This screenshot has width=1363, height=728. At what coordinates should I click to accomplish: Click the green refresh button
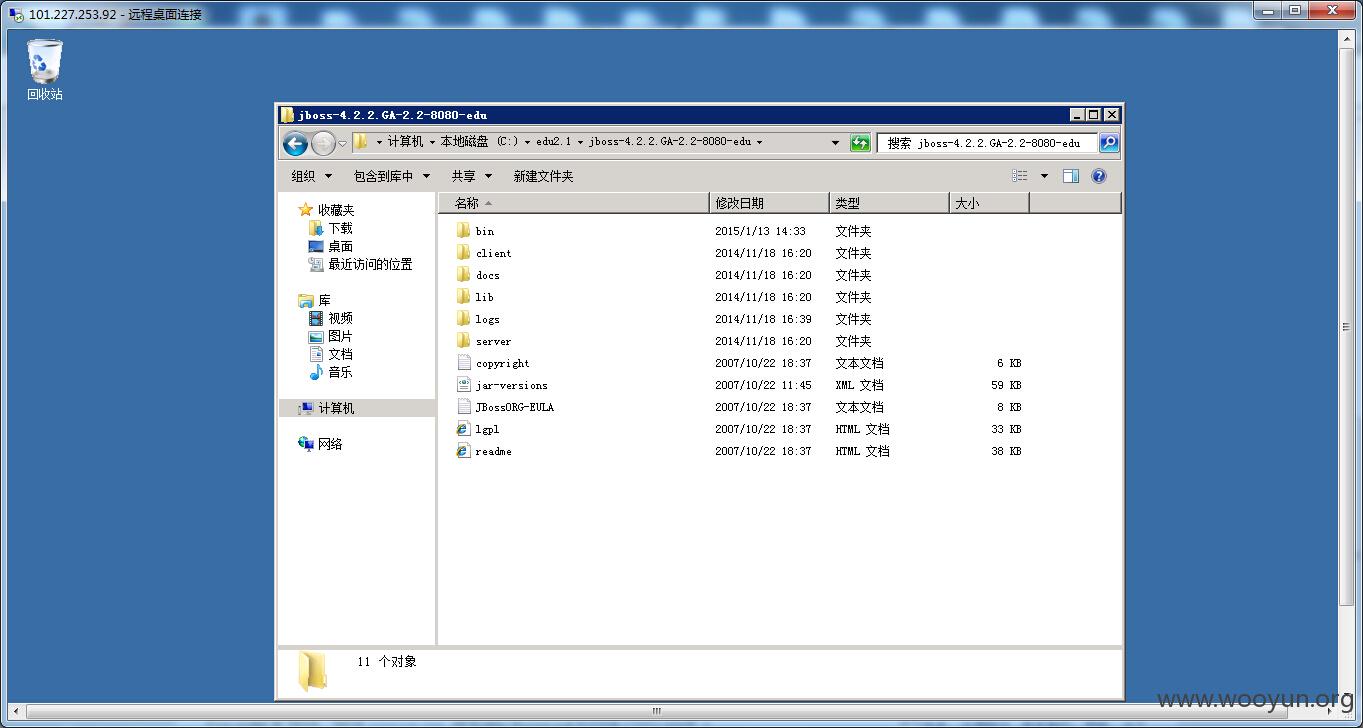(860, 143)
